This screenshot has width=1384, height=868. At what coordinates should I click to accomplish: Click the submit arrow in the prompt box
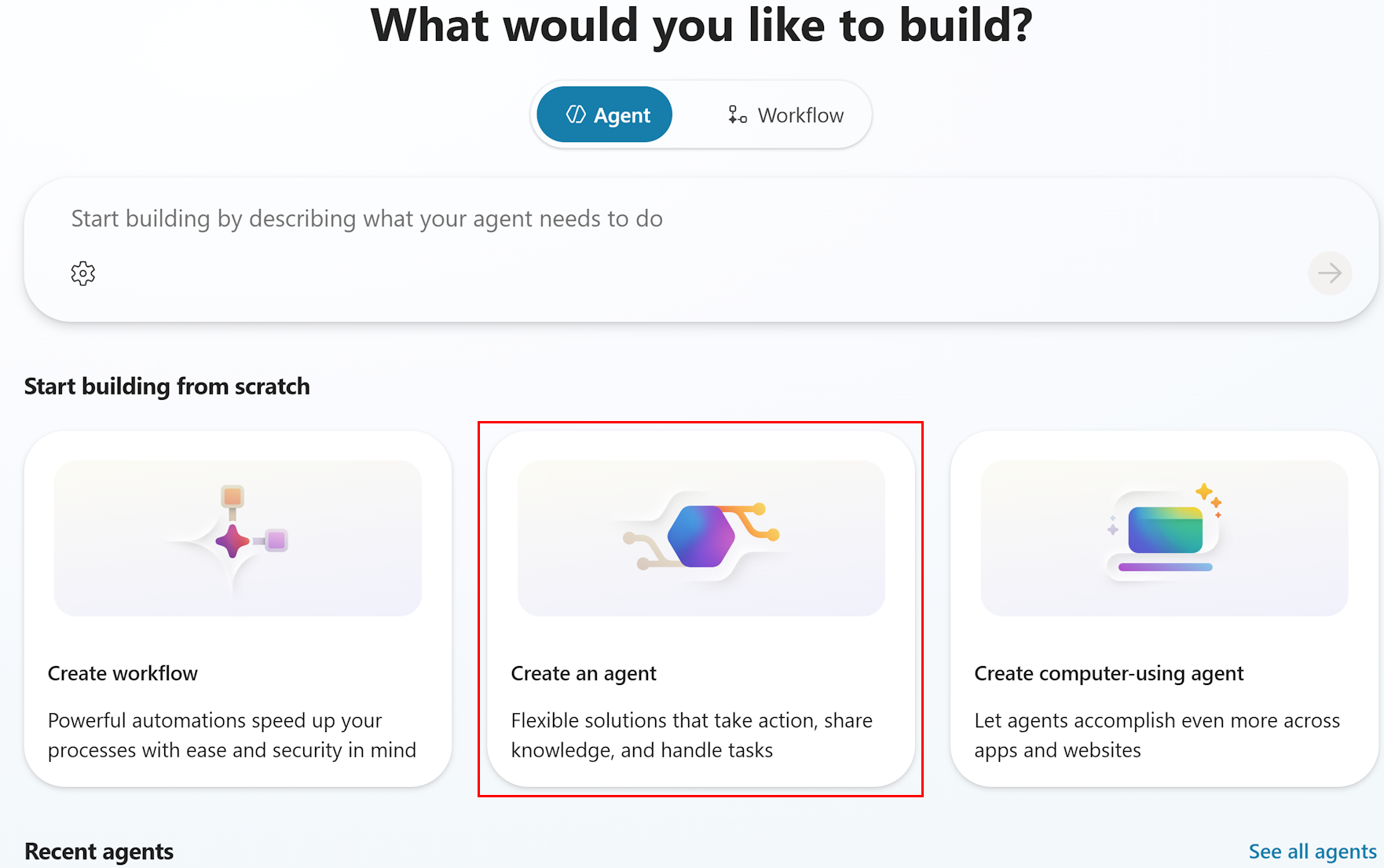1330,273
